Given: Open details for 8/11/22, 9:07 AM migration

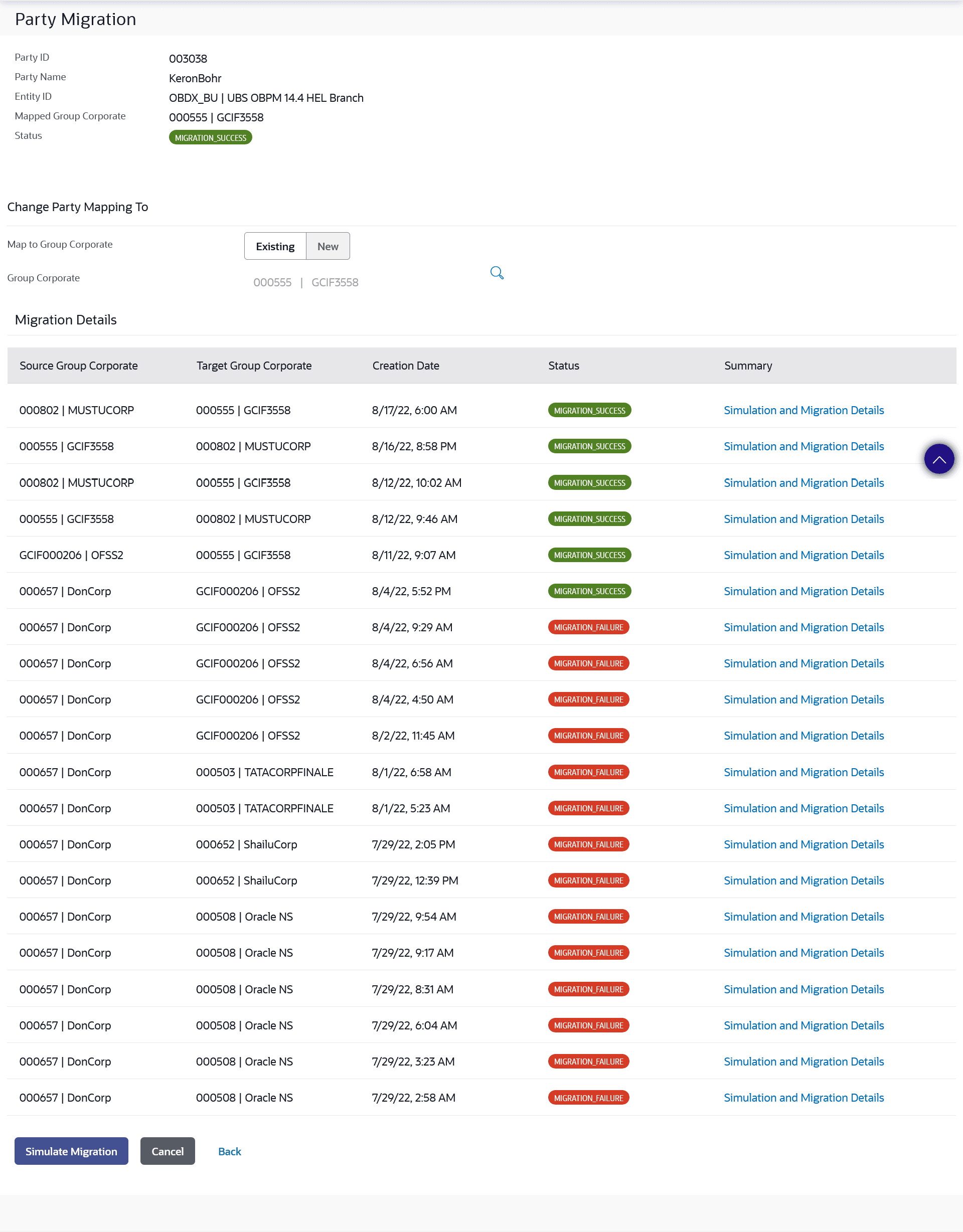Looking at the screenshot, I should (803, 555).
